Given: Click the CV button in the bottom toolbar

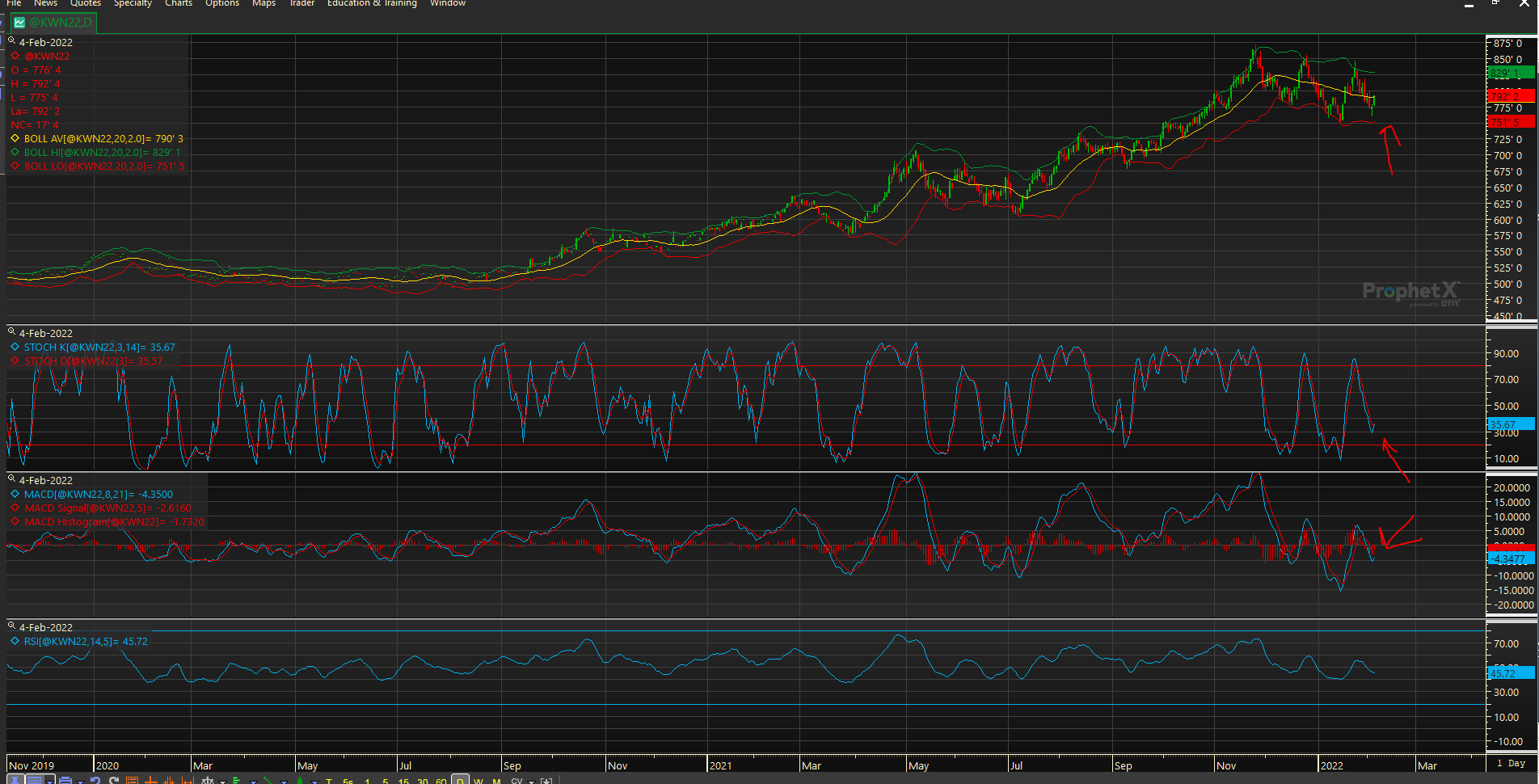Looking at the screenshot, I should click(x=517, y=781).
